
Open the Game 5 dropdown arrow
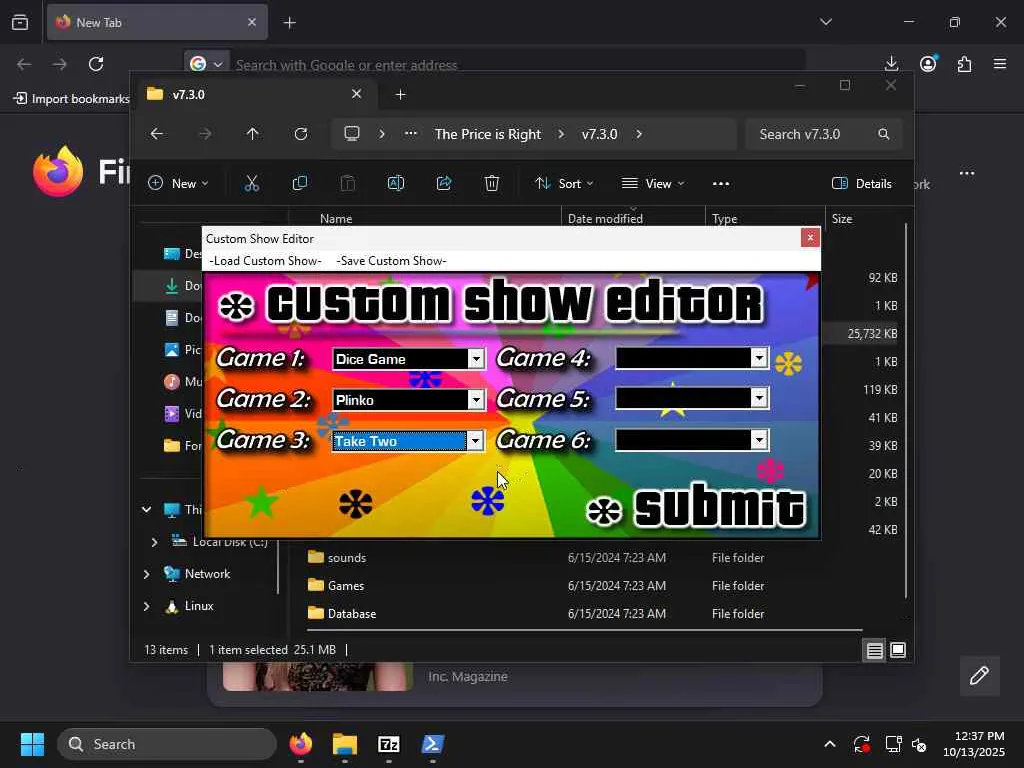759,398
